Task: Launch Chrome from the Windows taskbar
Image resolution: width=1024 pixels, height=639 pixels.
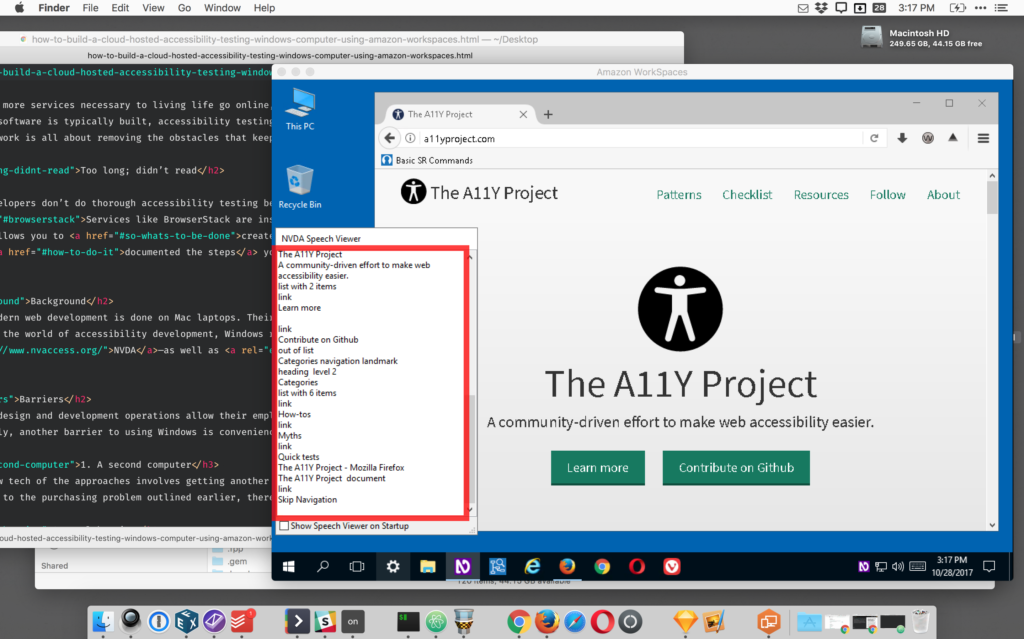Action: point(601,566)
